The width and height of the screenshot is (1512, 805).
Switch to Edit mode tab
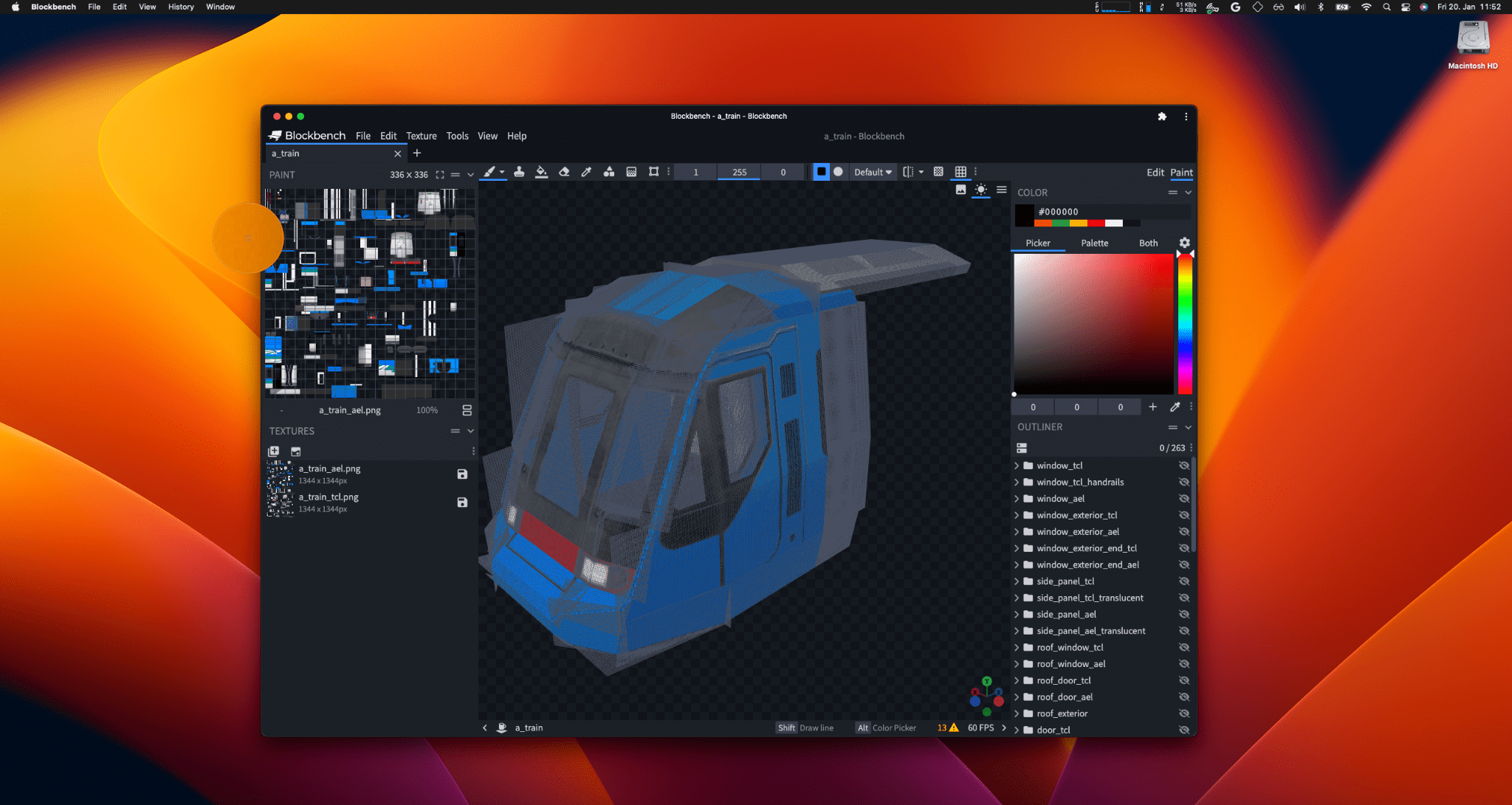[1155, 172]
